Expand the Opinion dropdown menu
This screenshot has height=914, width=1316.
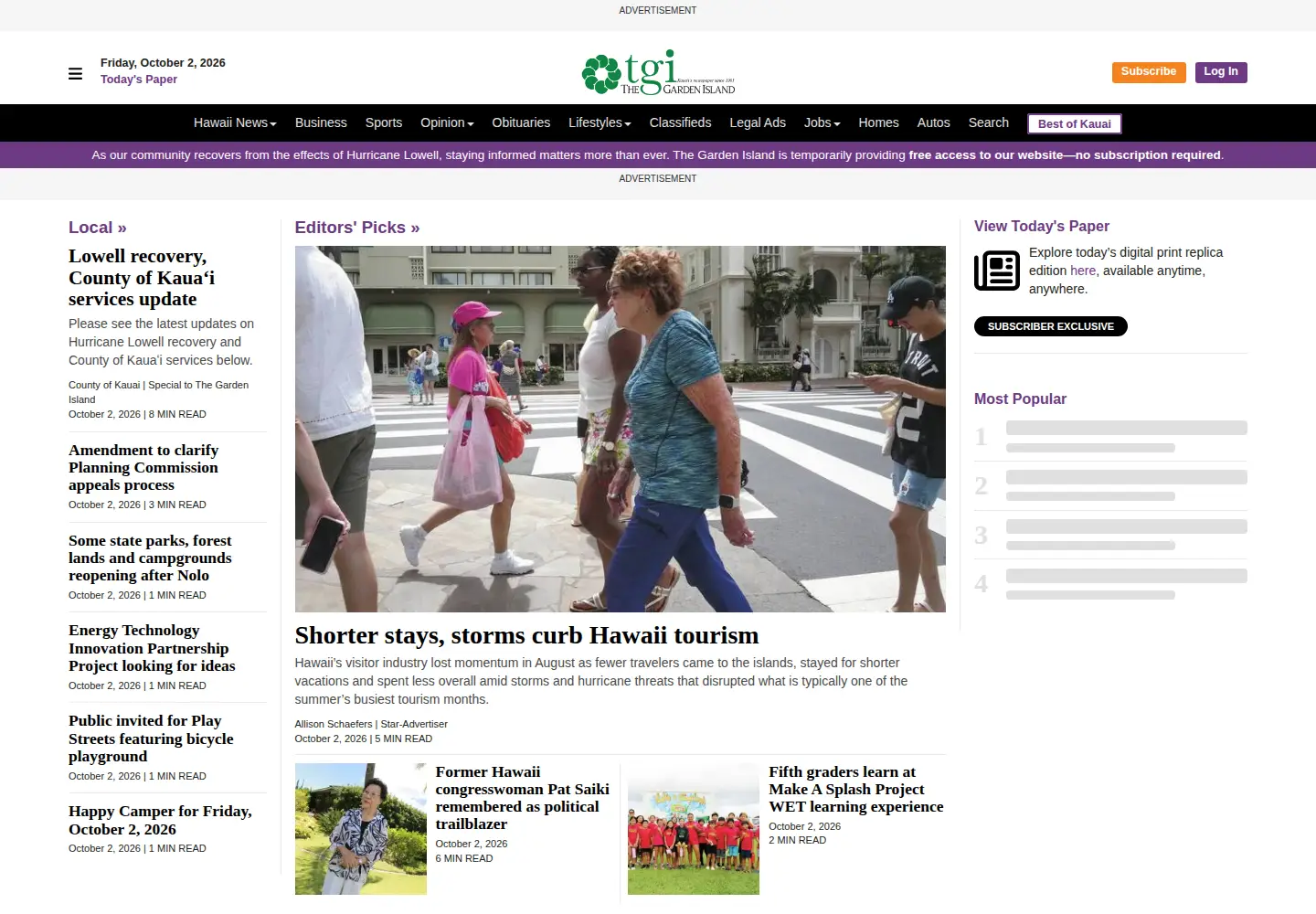pos(447,122)
